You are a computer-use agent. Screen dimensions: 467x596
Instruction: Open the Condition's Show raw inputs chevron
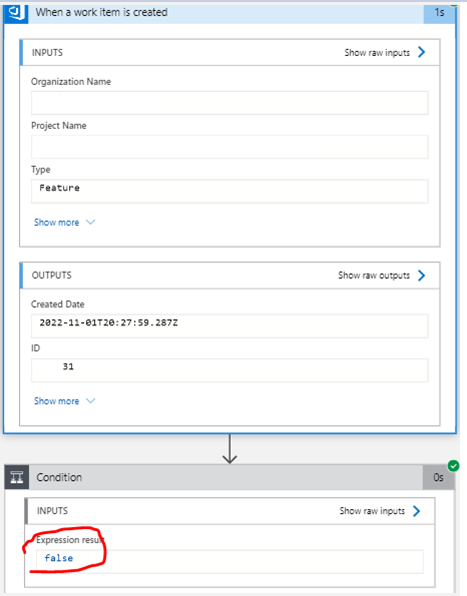point(416,511)
